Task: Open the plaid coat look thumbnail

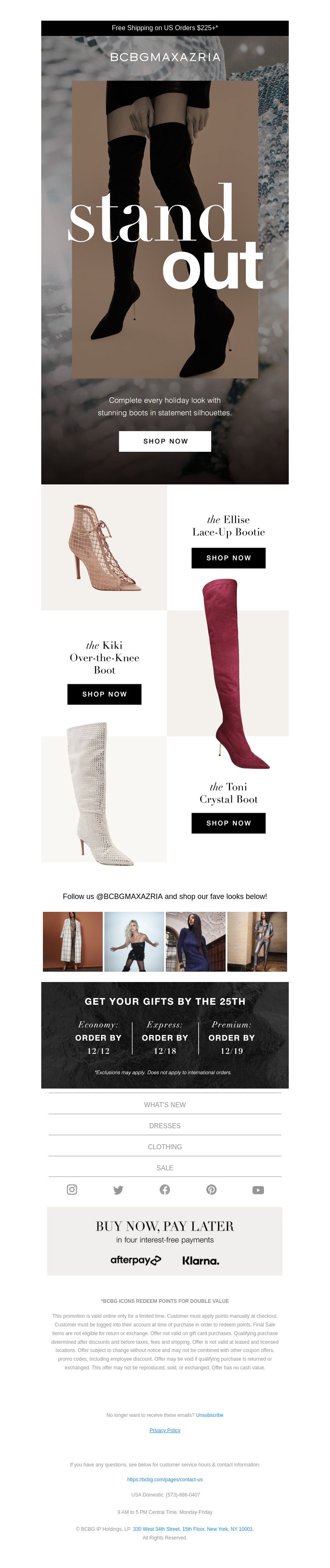Action: (x=73, y=942)
